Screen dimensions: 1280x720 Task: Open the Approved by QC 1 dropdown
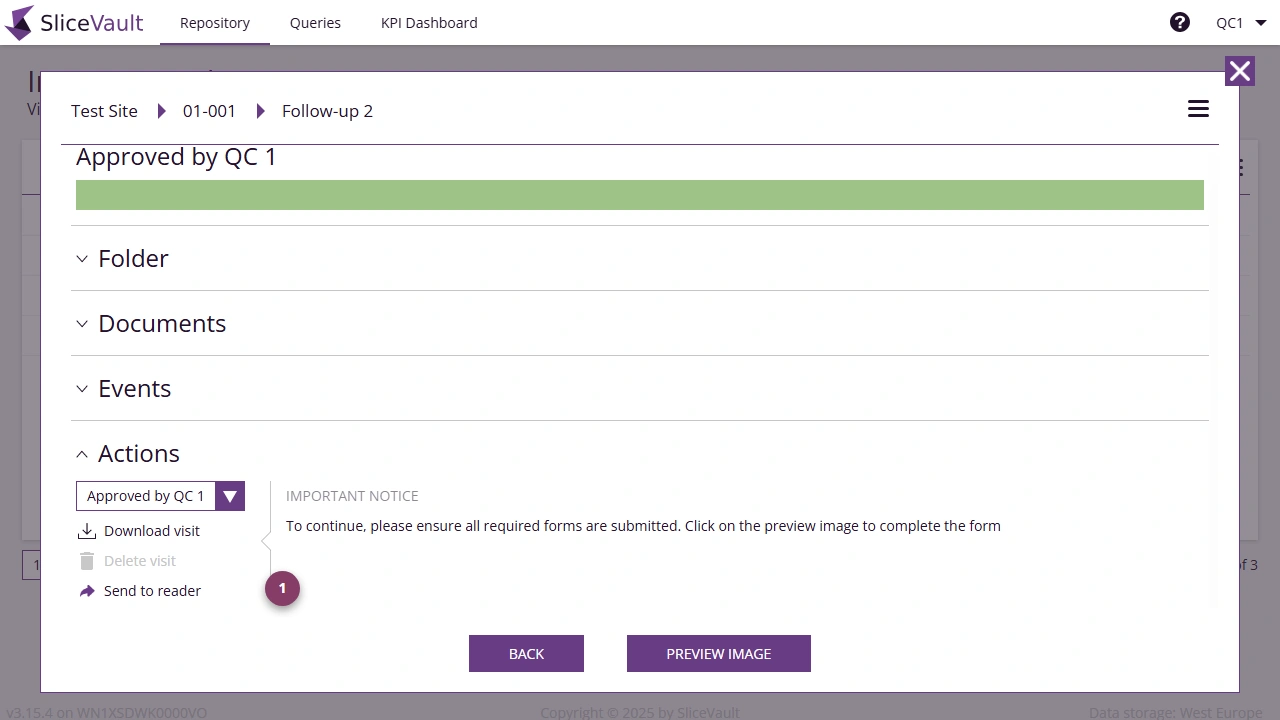pyautogui.click(x=229, y=495)
